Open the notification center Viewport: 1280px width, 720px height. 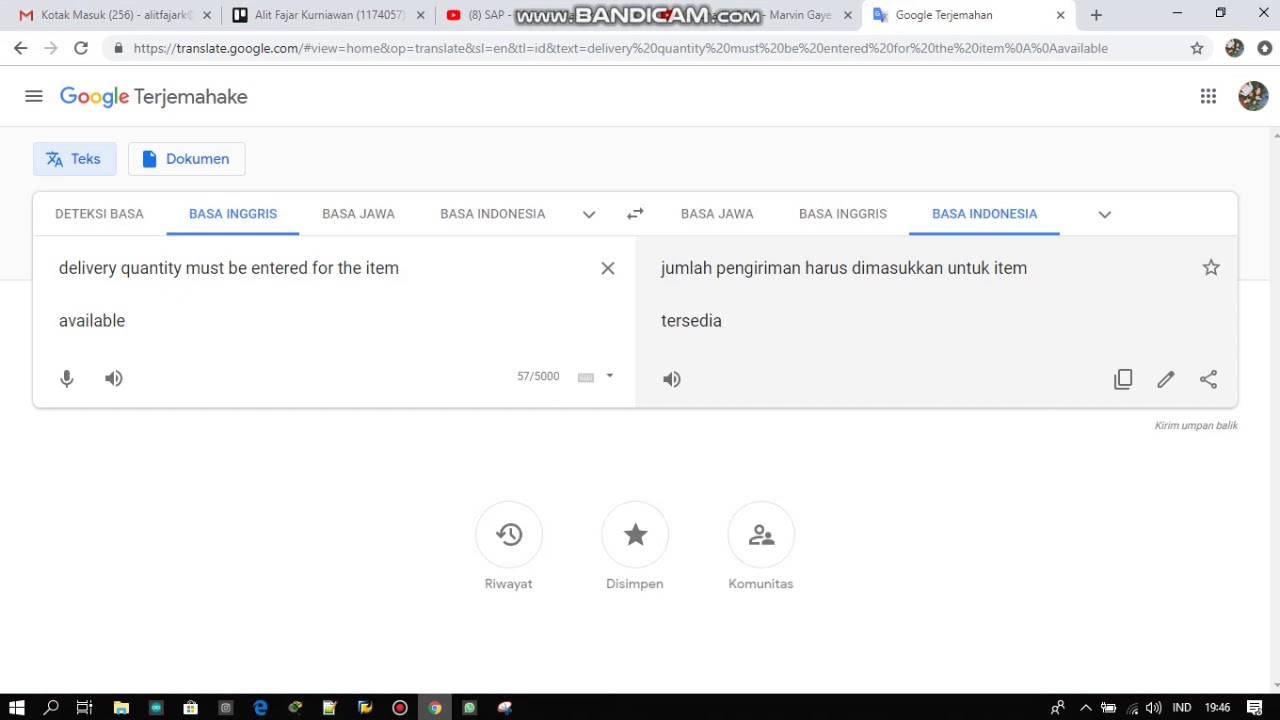(1255, 708)
